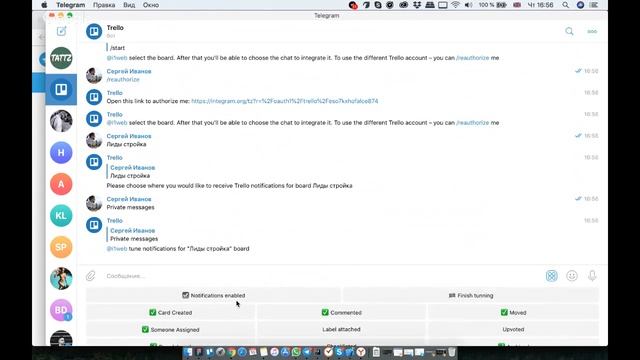Toggle the Card Created notification
Image resolution: width=640 pixels, height=360 pixels.
coord(170,312)
